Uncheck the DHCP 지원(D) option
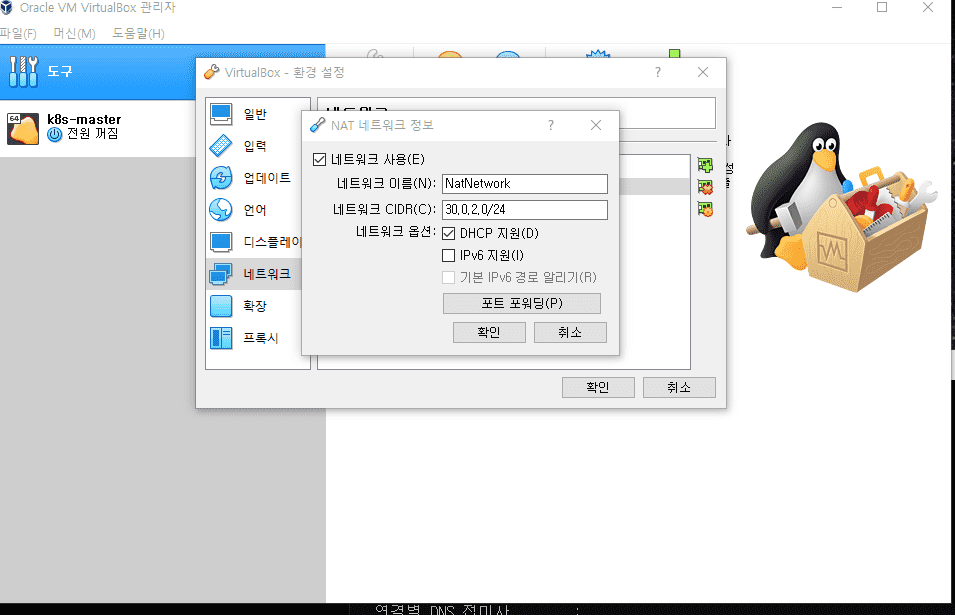This screenshot has width=955, height=615. point(448,233)
